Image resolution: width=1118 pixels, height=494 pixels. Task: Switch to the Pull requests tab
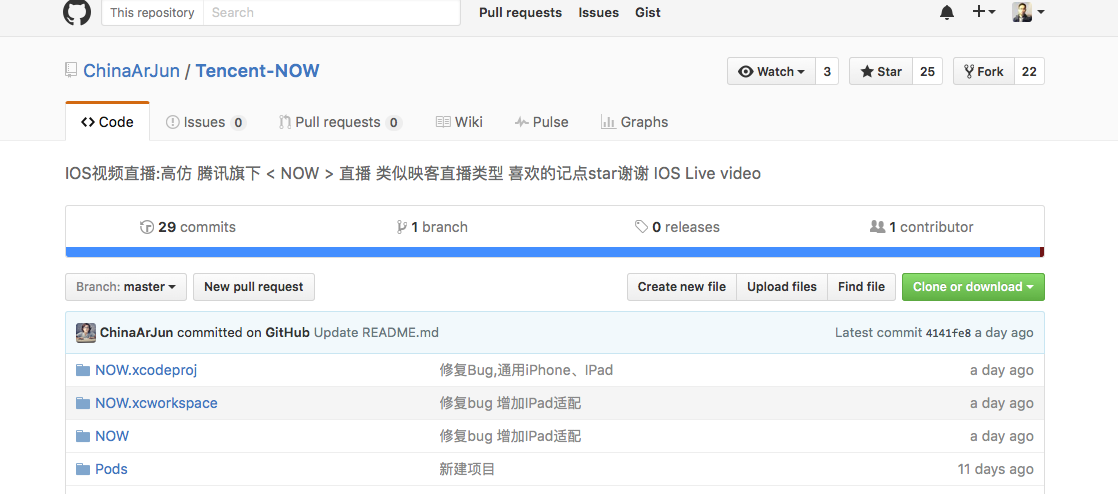340,122
